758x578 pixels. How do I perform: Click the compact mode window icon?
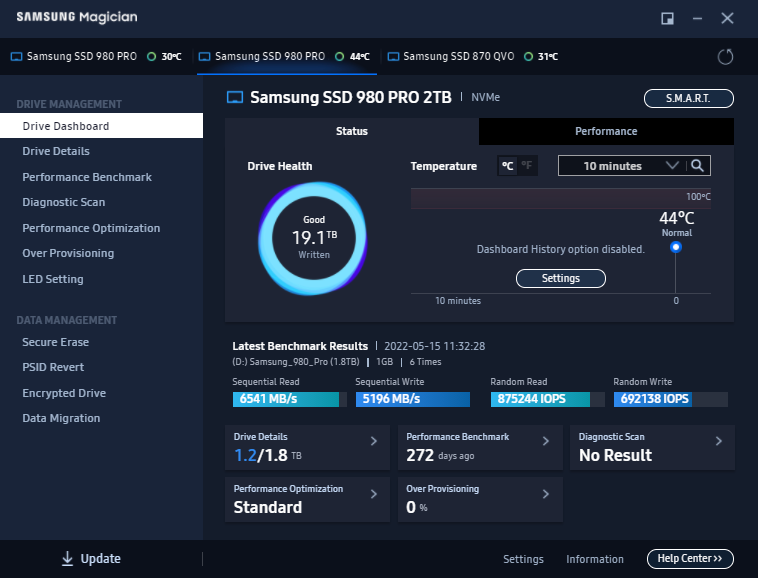pos(668,18)
